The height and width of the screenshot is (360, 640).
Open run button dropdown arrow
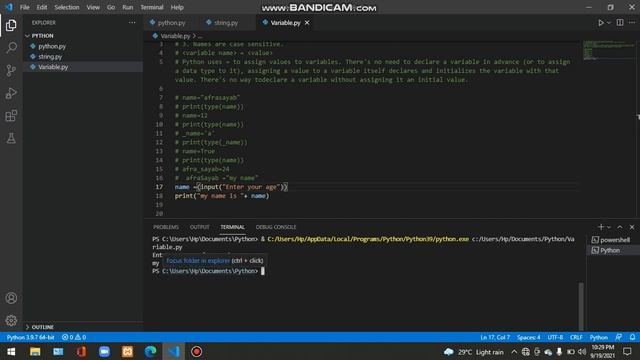tap(609, 23)
